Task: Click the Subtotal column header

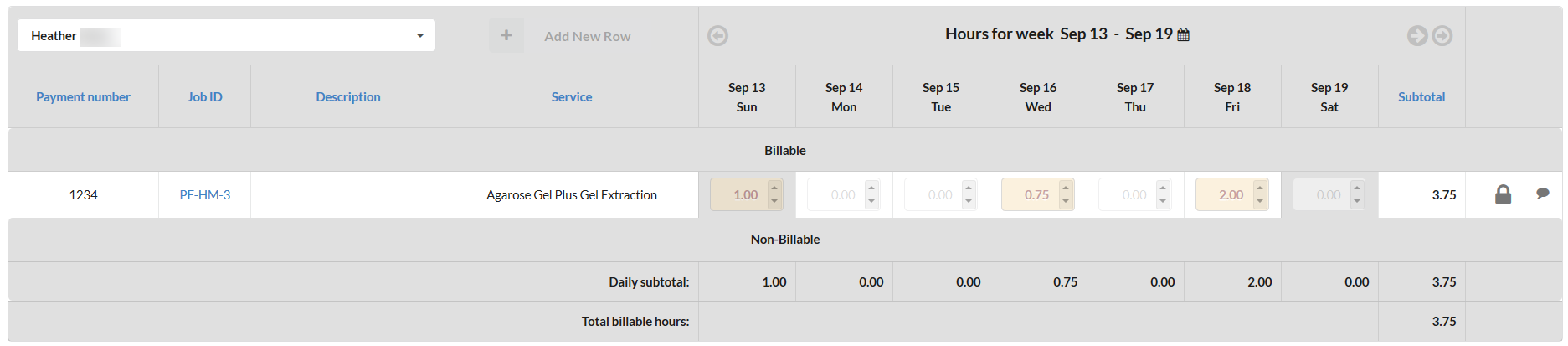Action: click(1421, 97)
